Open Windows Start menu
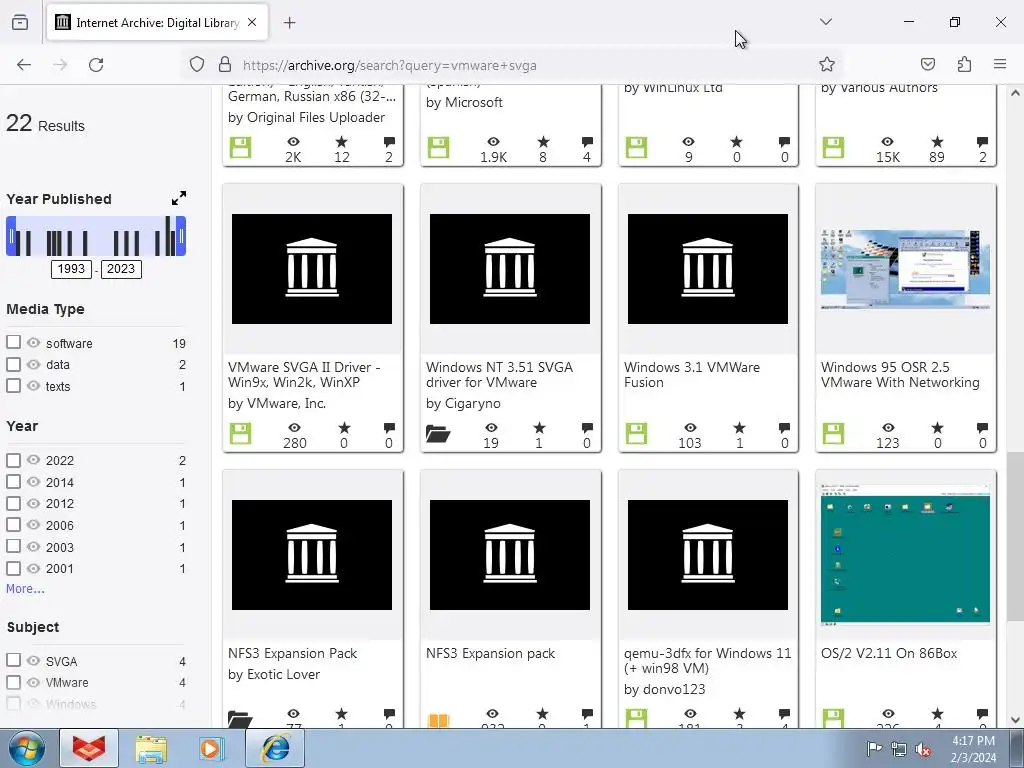The width and height of the screenshot is (1024, 768). 27,749
